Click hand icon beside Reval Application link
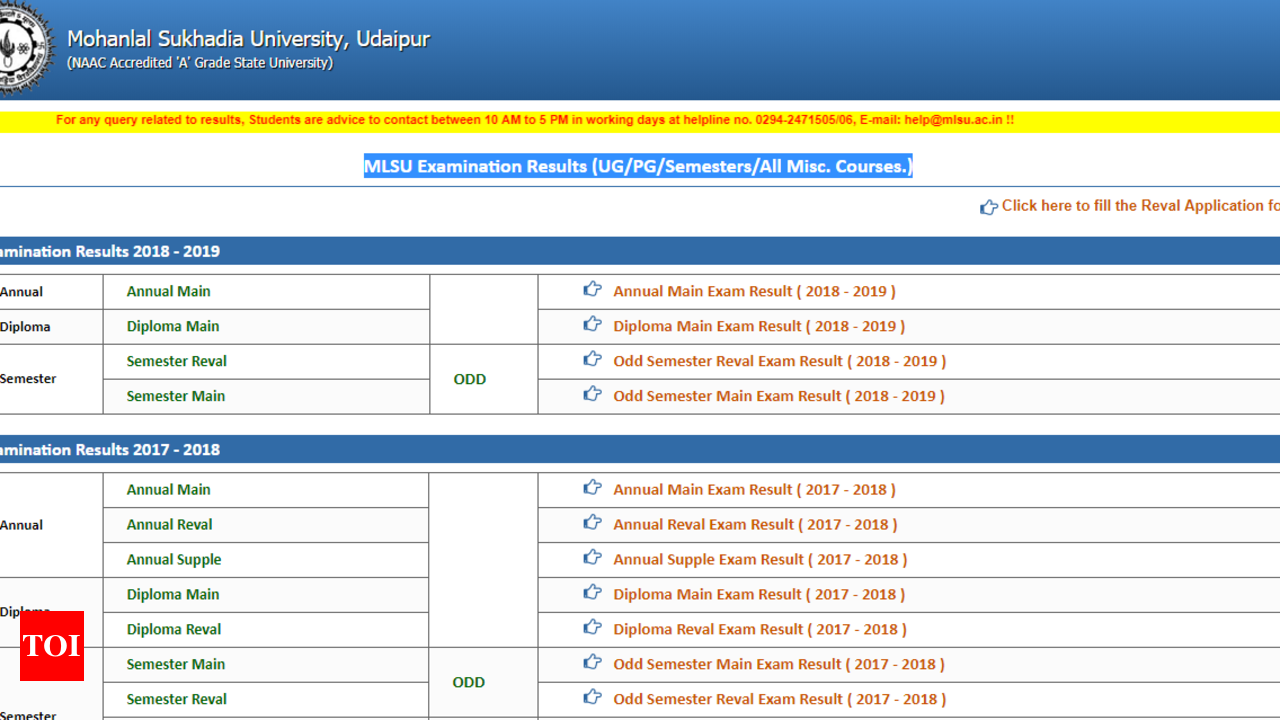 pyautogui.click(x=989, y=207)
